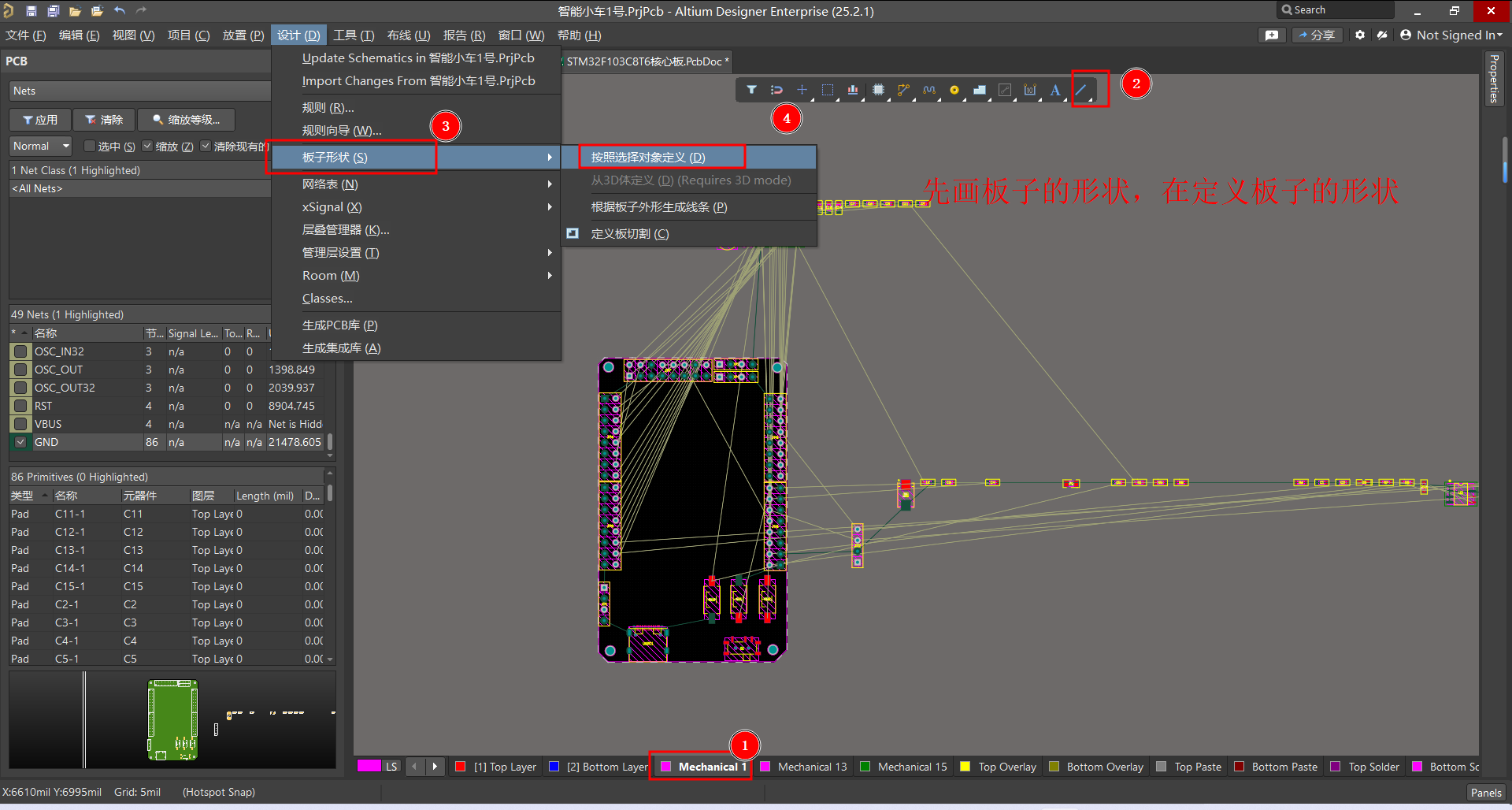Open the Normal mode dropdown
Viewport: 1512px width, 810px height.
[41, 146]
